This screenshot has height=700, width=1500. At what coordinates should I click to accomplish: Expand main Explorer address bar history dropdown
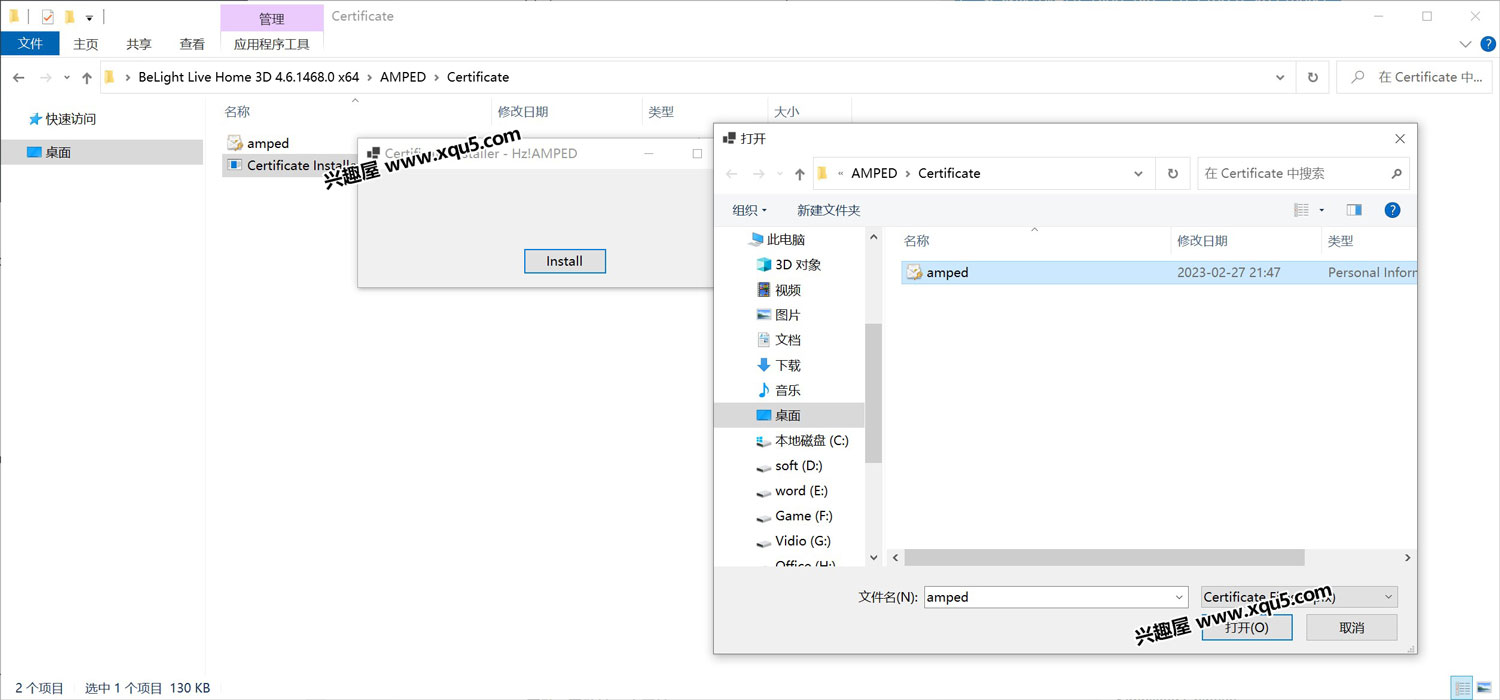[x=1281, y=77]
